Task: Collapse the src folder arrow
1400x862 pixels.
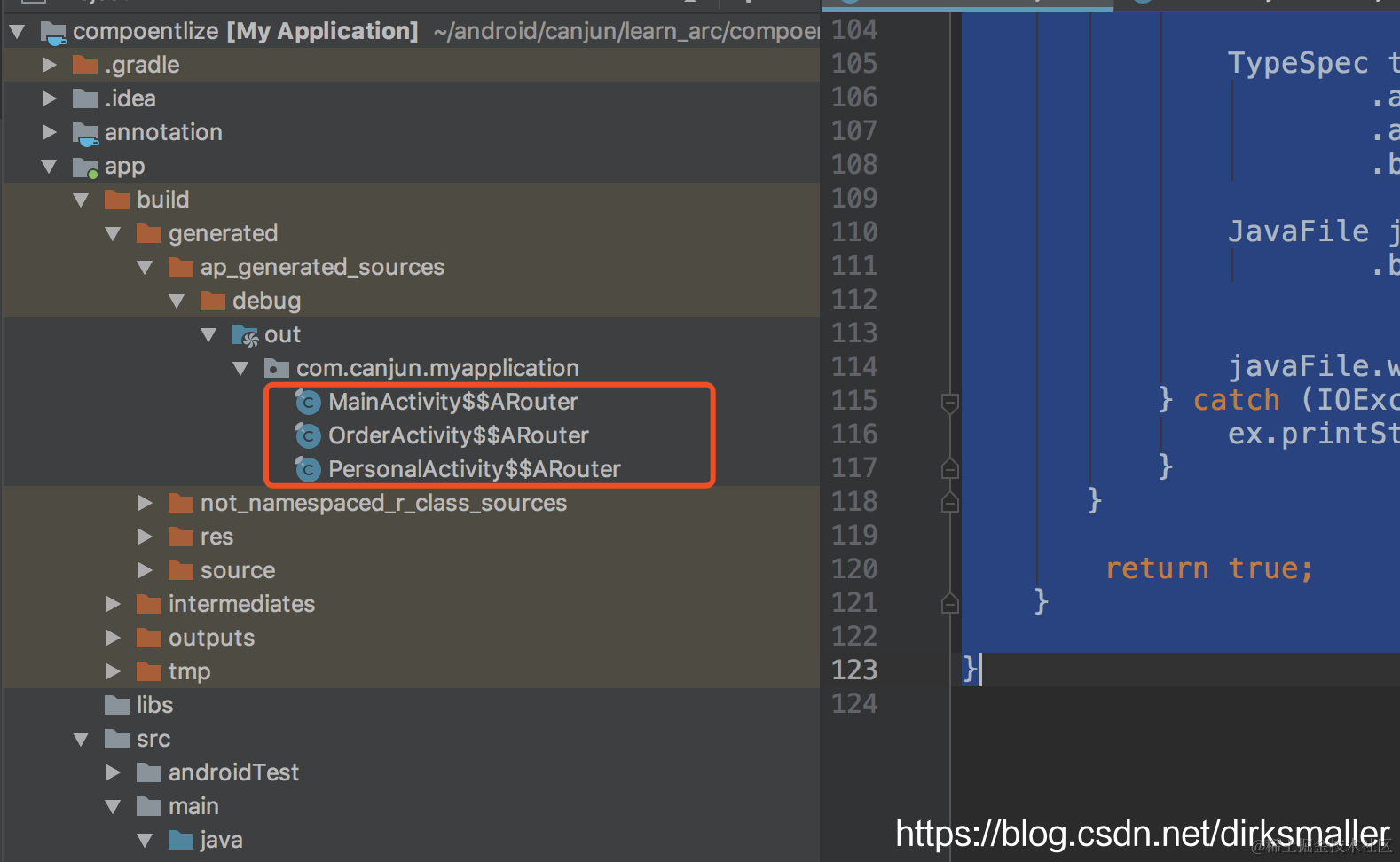Action: point(82,739)
